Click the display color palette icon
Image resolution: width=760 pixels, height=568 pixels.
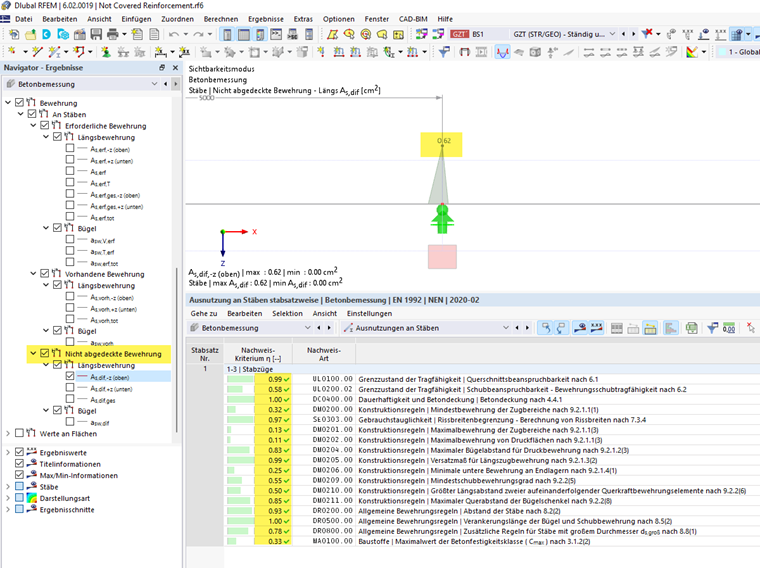692,52
